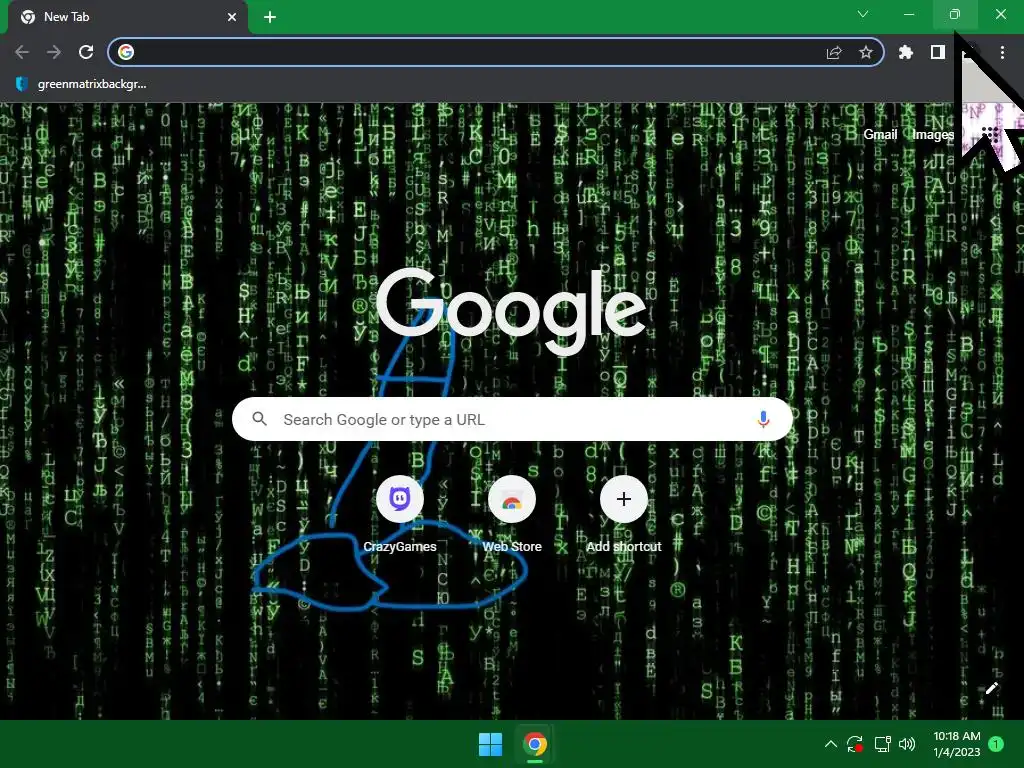Viewport: 1024px width, 768px height.
Task: Open Chrome's three-dot menu
Action: click(1002, 52)
